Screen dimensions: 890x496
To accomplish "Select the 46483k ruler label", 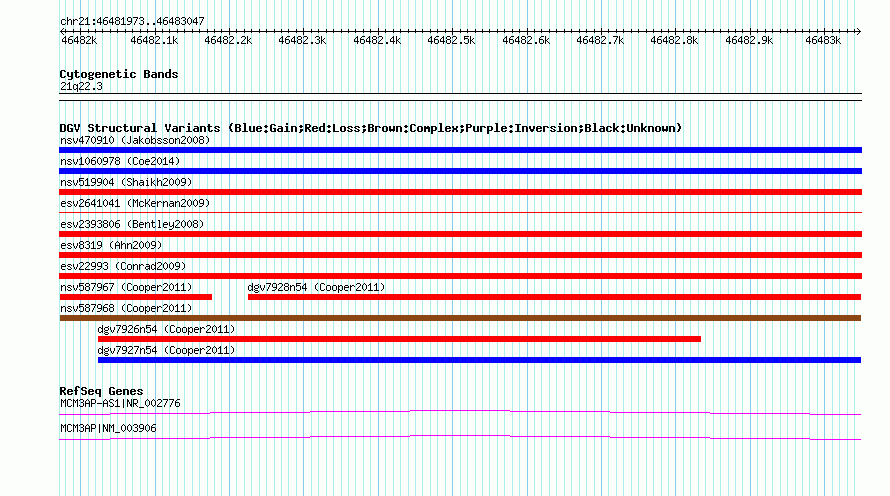I will pyautogui.click(x=823, y=40).
